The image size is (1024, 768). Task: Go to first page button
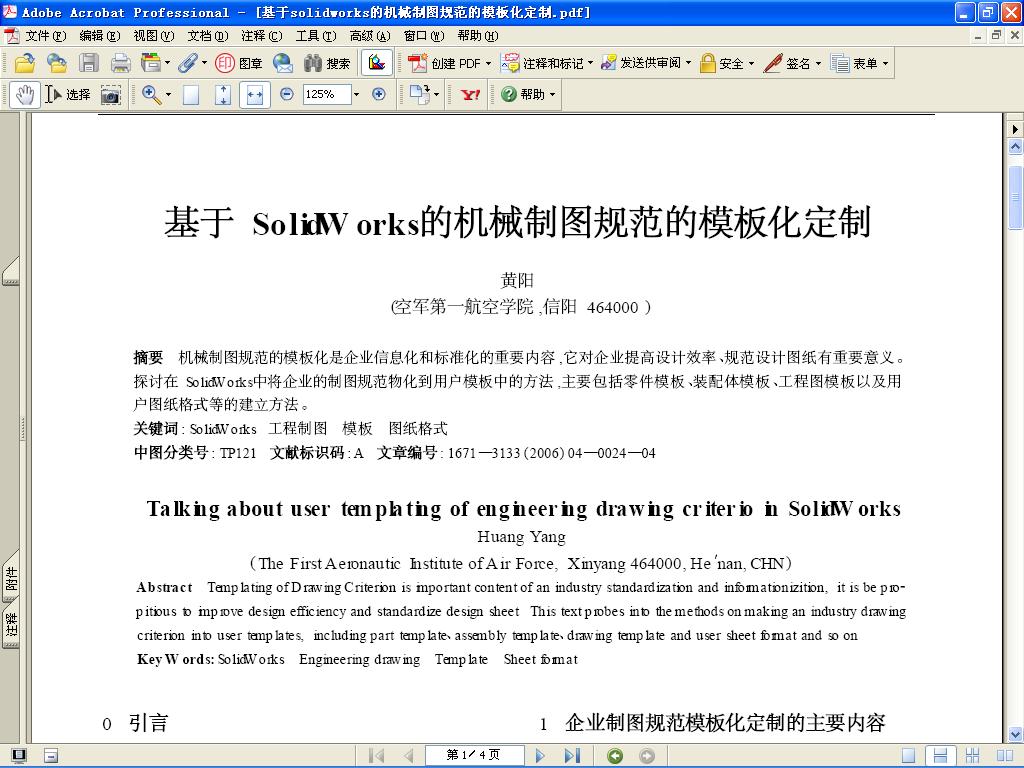click(x=376, y=756)
